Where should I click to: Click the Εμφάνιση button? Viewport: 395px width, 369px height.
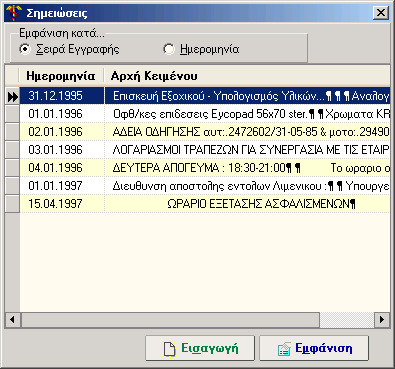(314, 348)
